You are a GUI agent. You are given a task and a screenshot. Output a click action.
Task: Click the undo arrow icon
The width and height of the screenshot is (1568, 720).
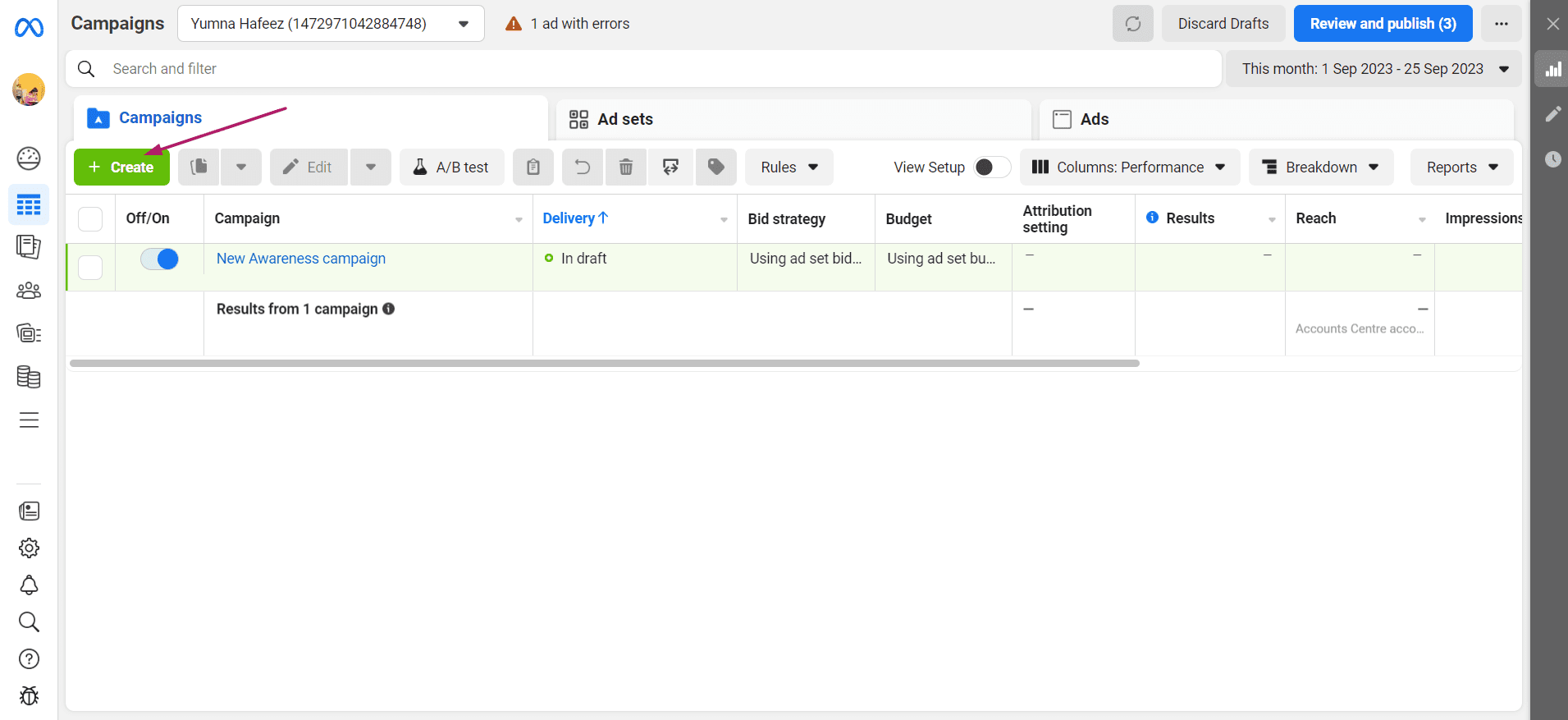pos(583,167)
